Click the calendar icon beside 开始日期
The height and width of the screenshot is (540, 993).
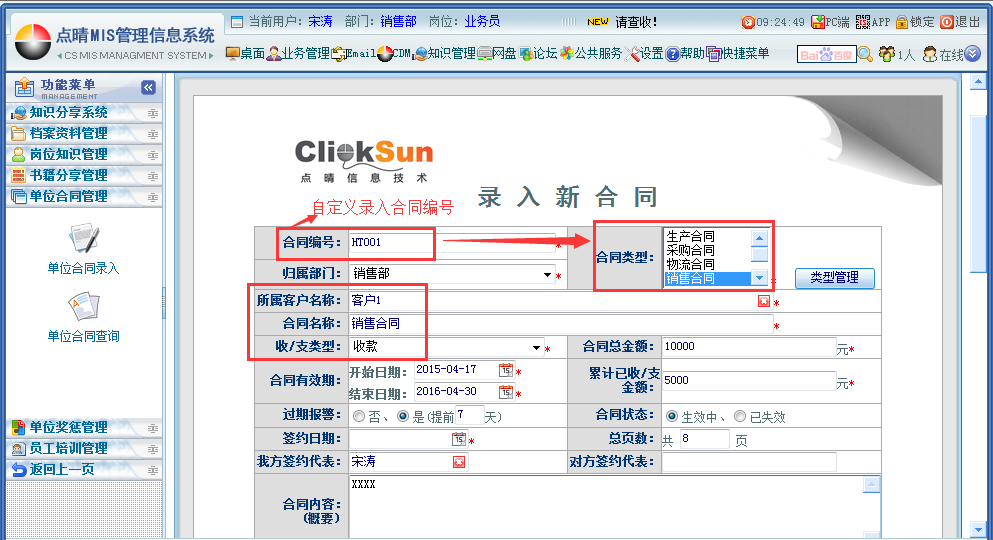point(506,371)
